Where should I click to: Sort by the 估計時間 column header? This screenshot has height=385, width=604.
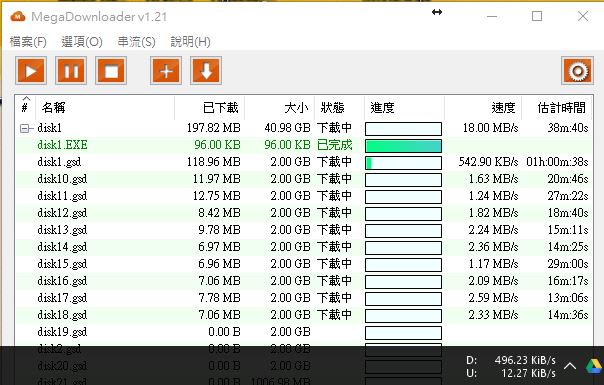[557, 107]
